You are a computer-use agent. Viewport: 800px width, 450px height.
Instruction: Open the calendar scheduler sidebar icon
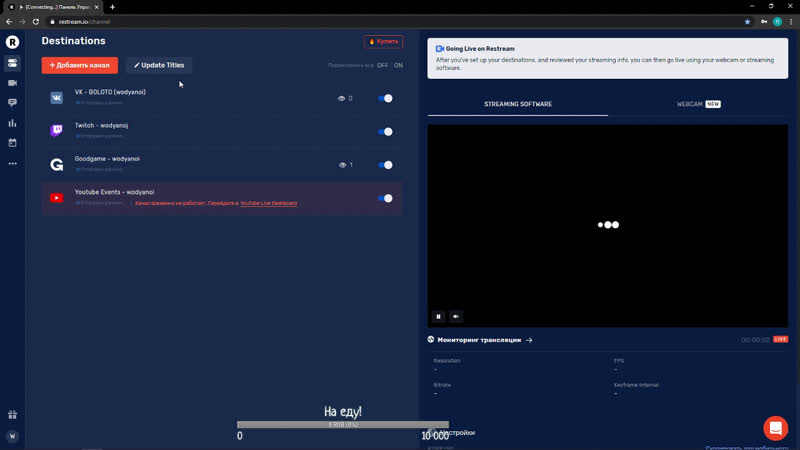[12, 143]
